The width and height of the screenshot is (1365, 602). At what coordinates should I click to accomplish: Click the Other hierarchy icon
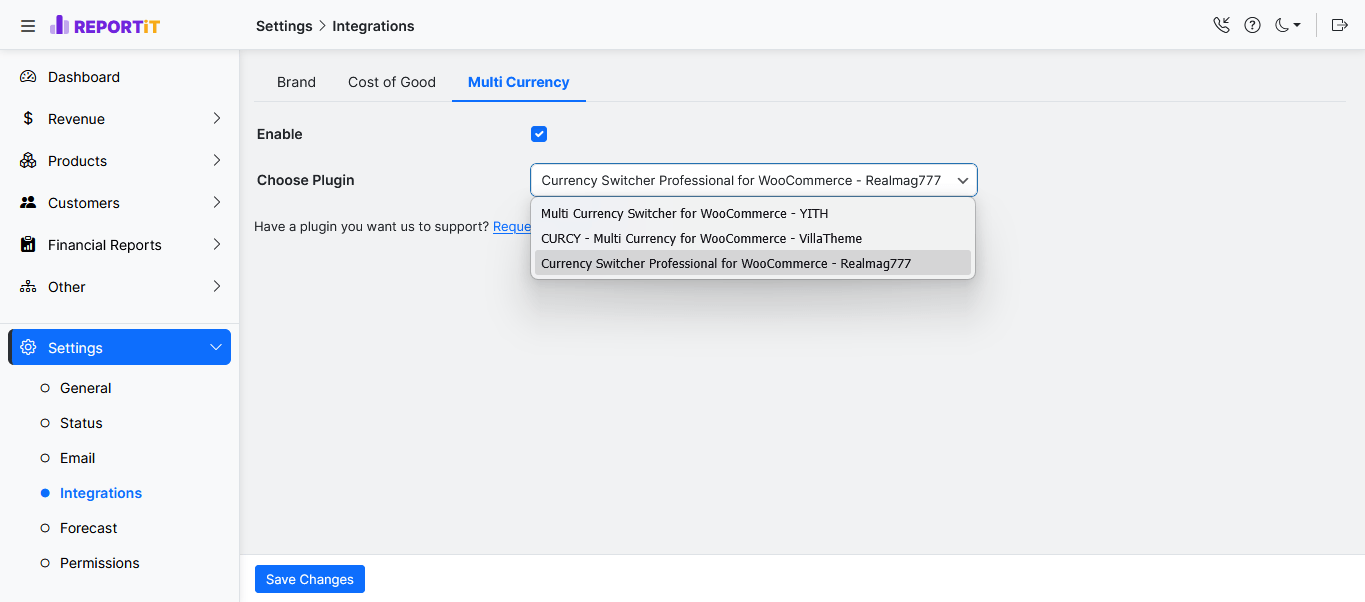tap(28, 287)
